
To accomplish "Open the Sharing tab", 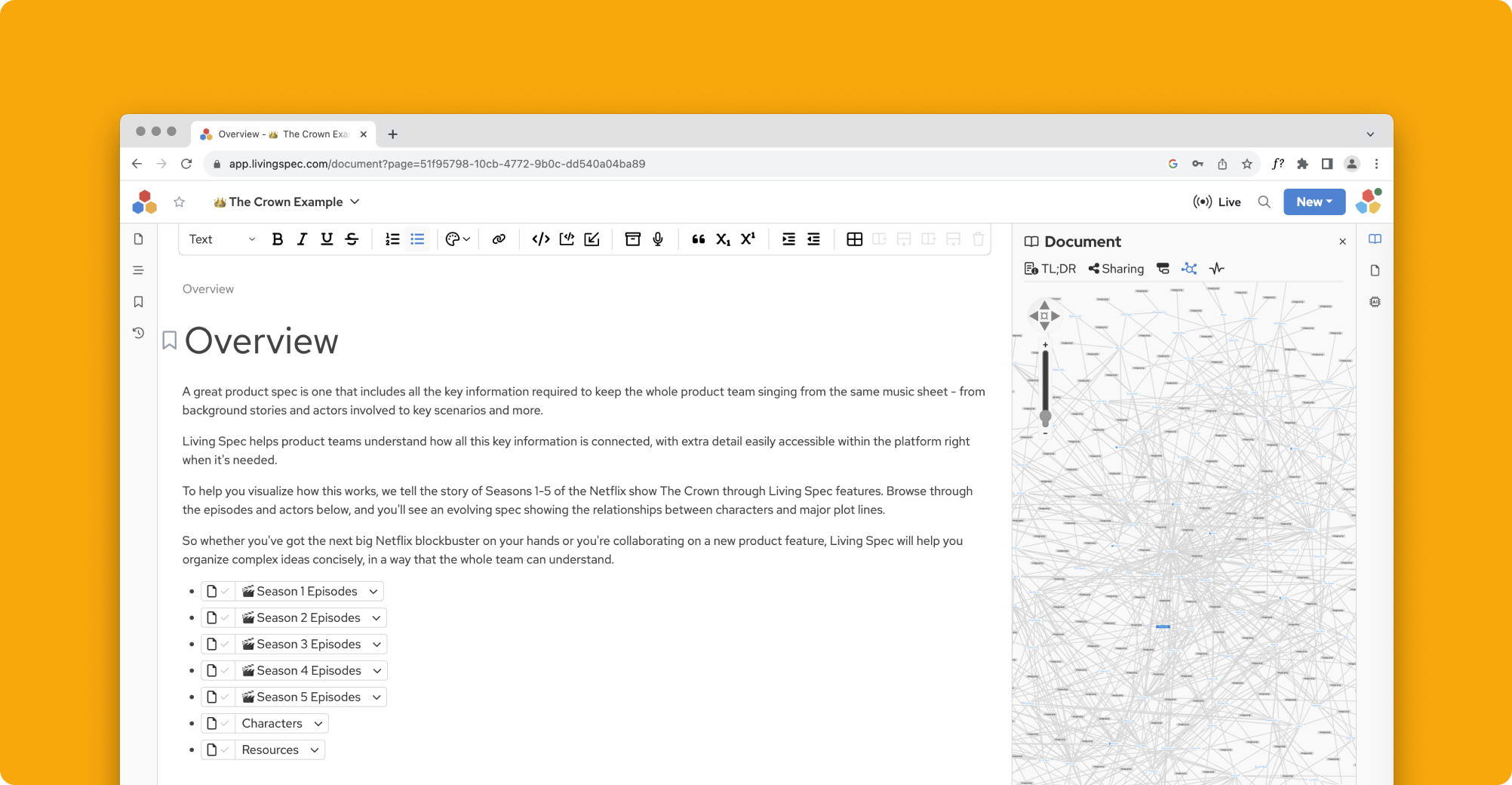I will point(1116,269).
